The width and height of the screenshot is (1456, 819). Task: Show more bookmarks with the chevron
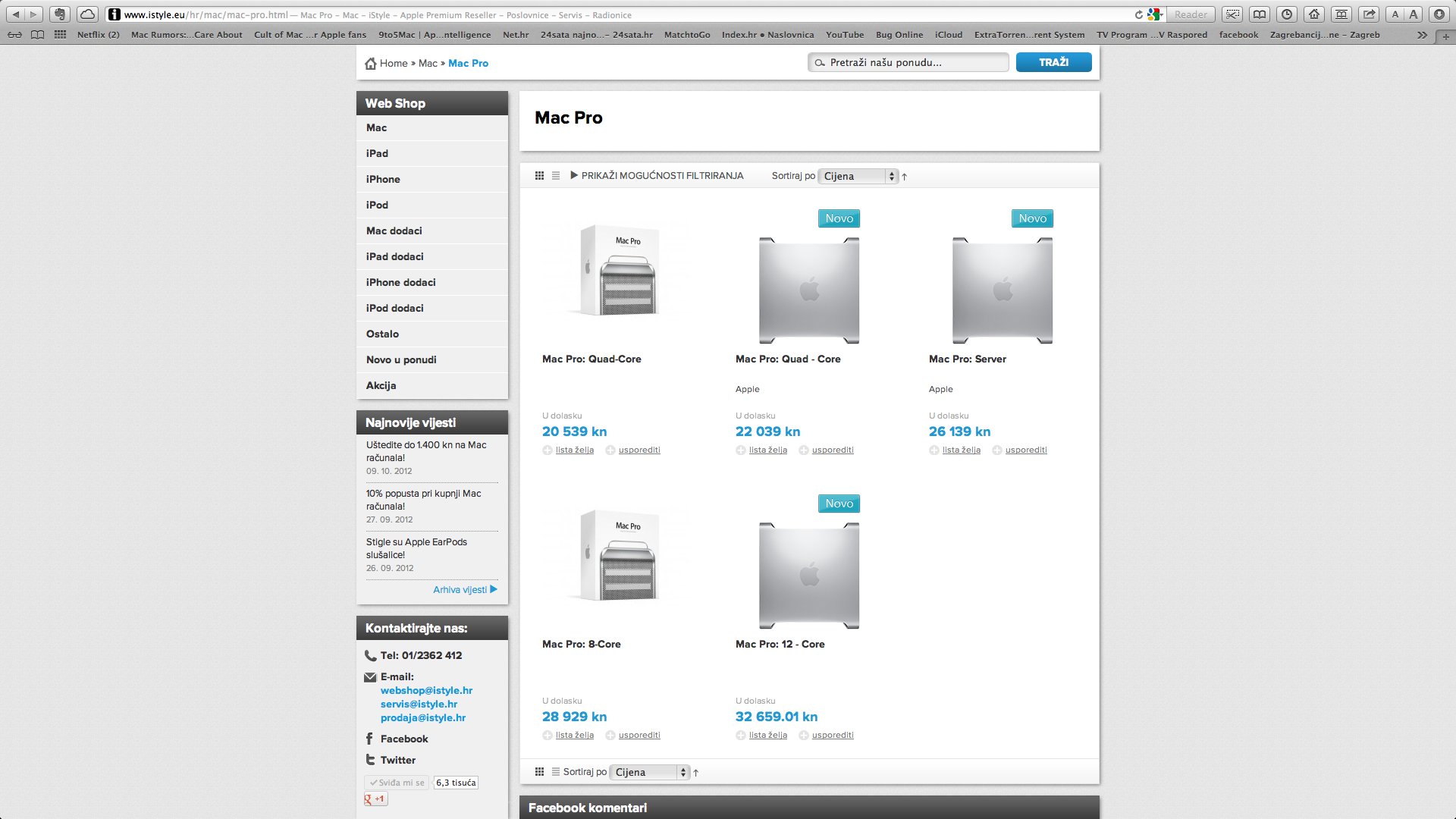[1422, 35]
